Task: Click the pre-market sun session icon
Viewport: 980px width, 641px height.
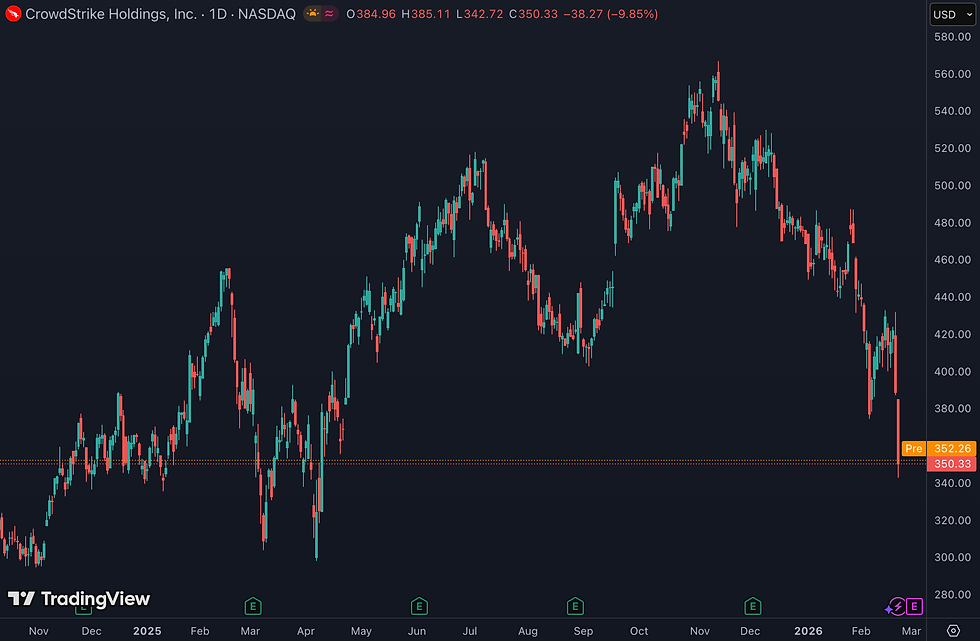Action: (312, 14)
